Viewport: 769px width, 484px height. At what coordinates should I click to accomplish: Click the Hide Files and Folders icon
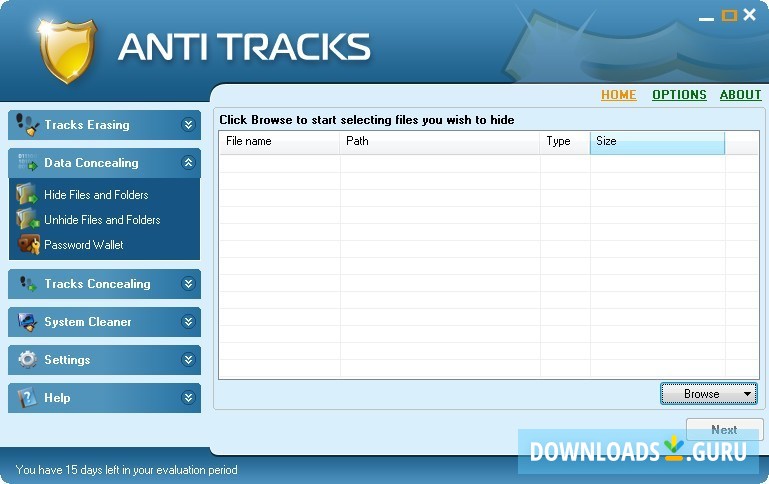[27, 194]
